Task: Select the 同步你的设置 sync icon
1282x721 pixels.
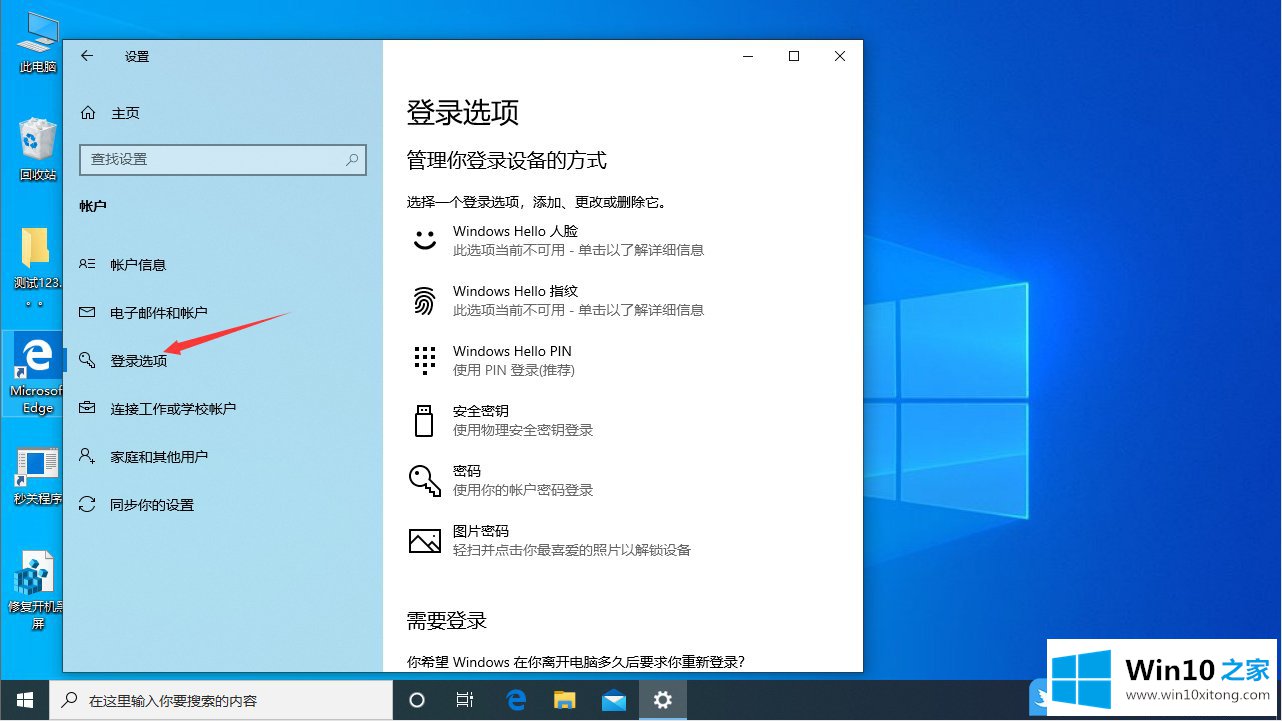Action: (88, 505)
